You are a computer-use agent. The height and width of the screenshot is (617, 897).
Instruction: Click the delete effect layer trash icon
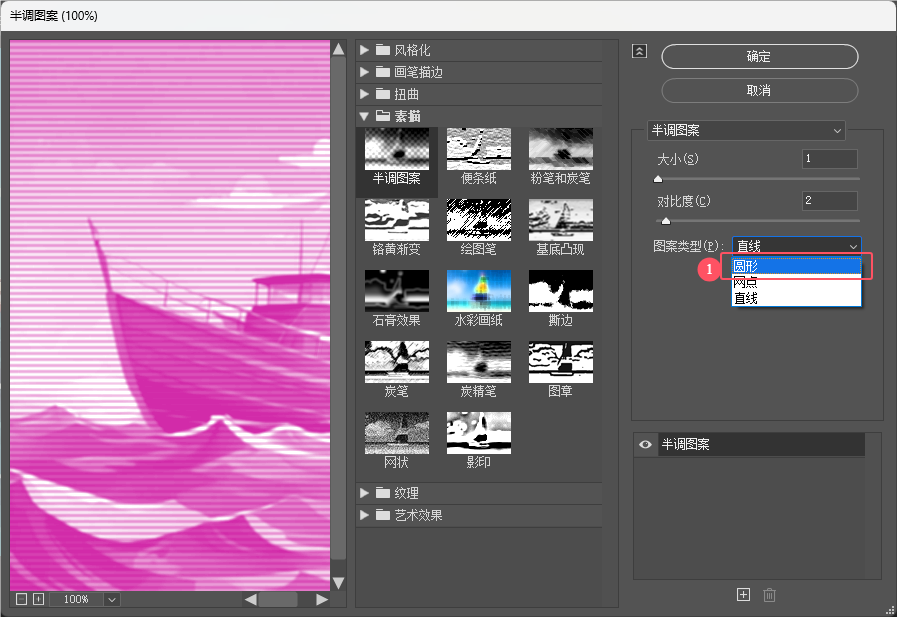769,595
